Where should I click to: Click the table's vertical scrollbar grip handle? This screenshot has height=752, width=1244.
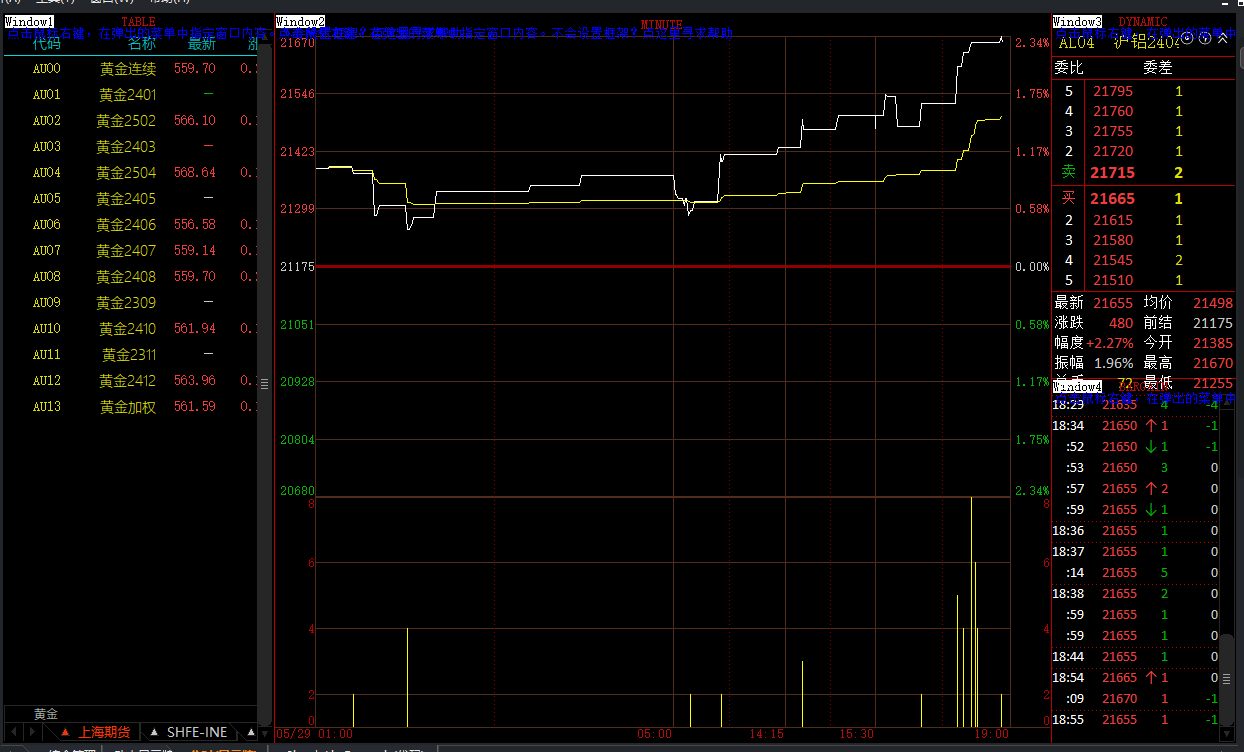(264, 383)
